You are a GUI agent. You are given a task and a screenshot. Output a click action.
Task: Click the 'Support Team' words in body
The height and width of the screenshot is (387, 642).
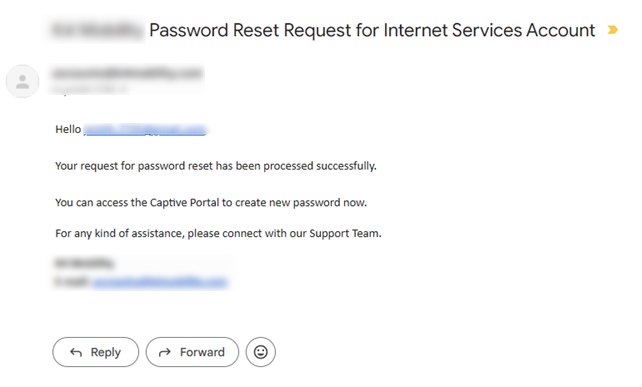(345, 233)
